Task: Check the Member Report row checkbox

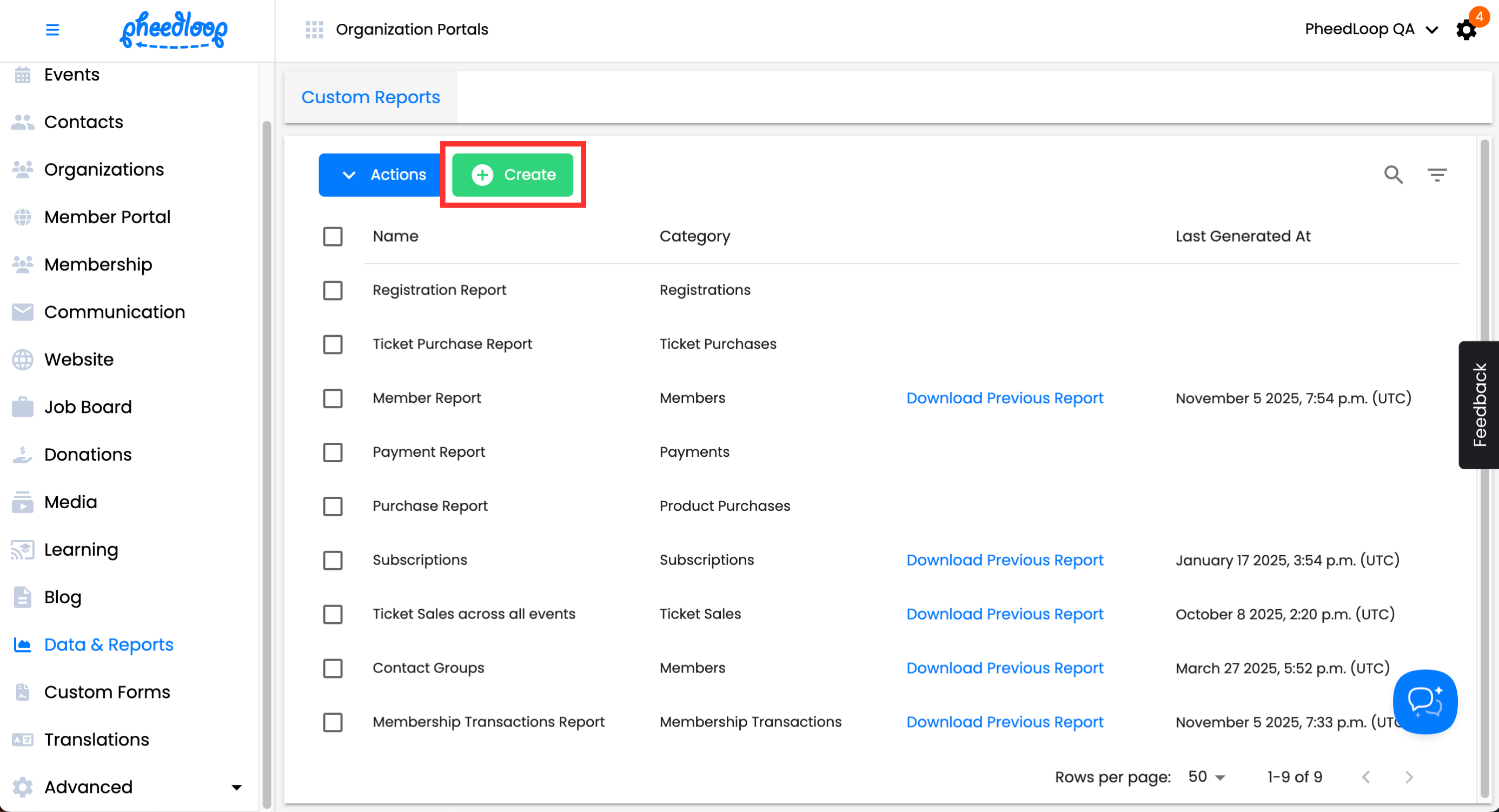Action: [333, 398]
